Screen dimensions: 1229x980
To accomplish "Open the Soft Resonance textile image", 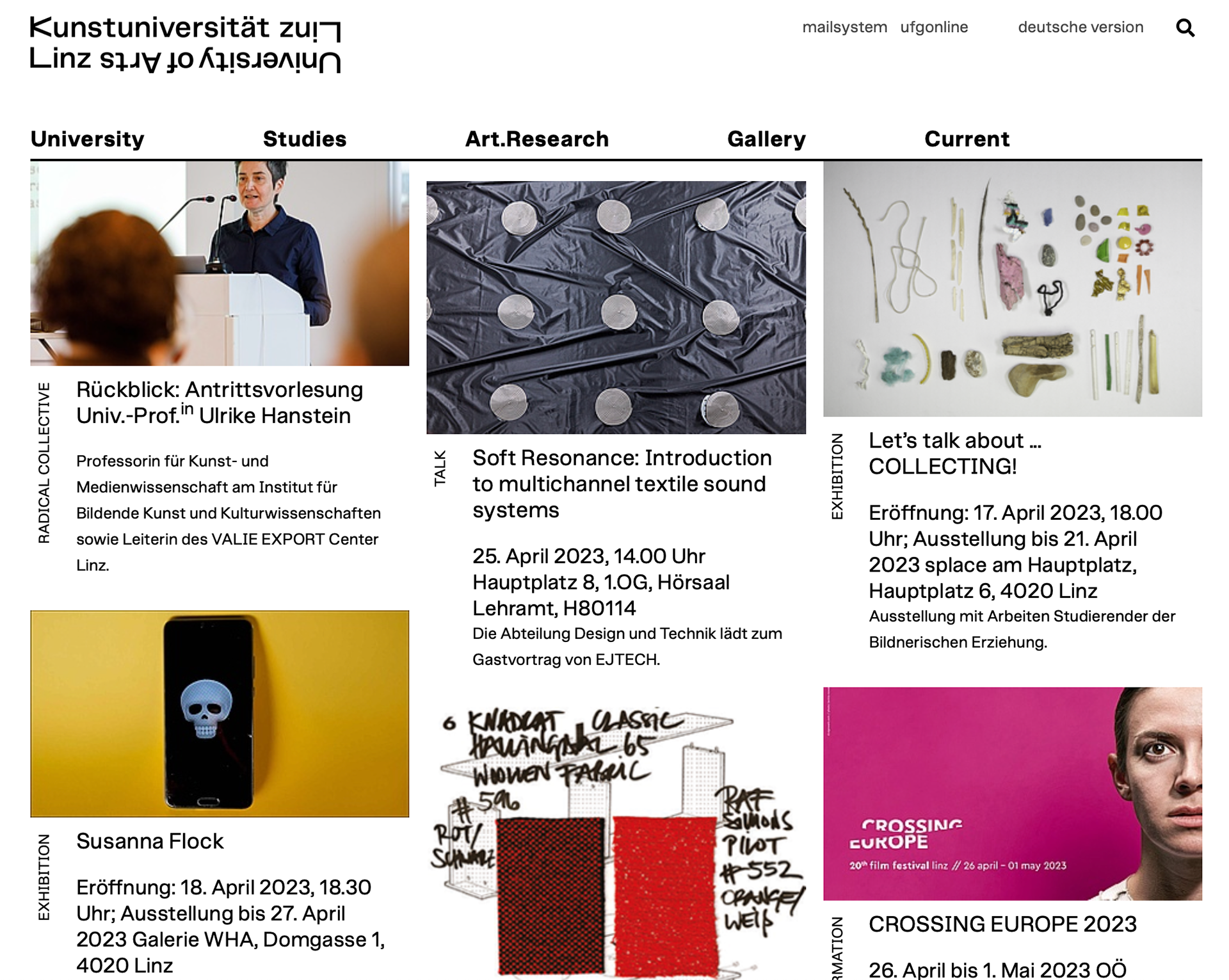I will tap(616, 307).
